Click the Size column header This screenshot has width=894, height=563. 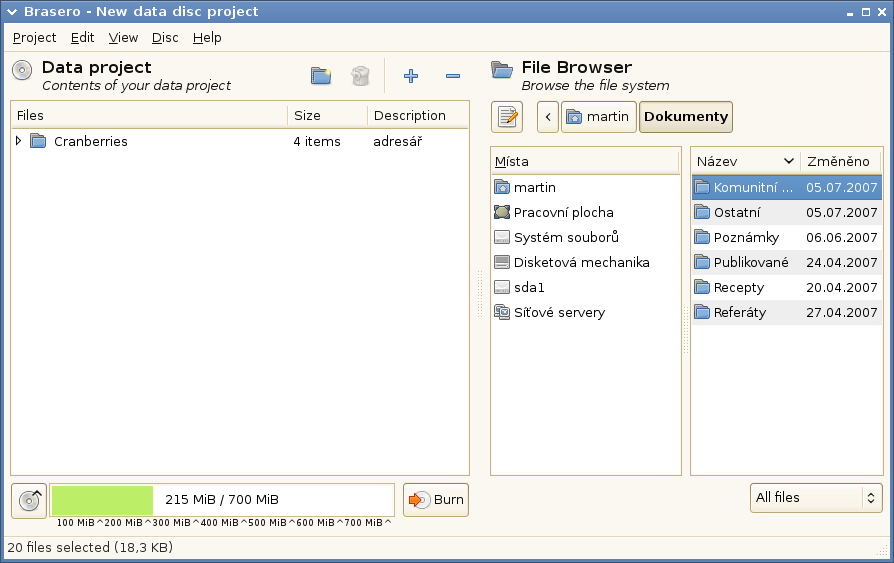click(327, 116)
